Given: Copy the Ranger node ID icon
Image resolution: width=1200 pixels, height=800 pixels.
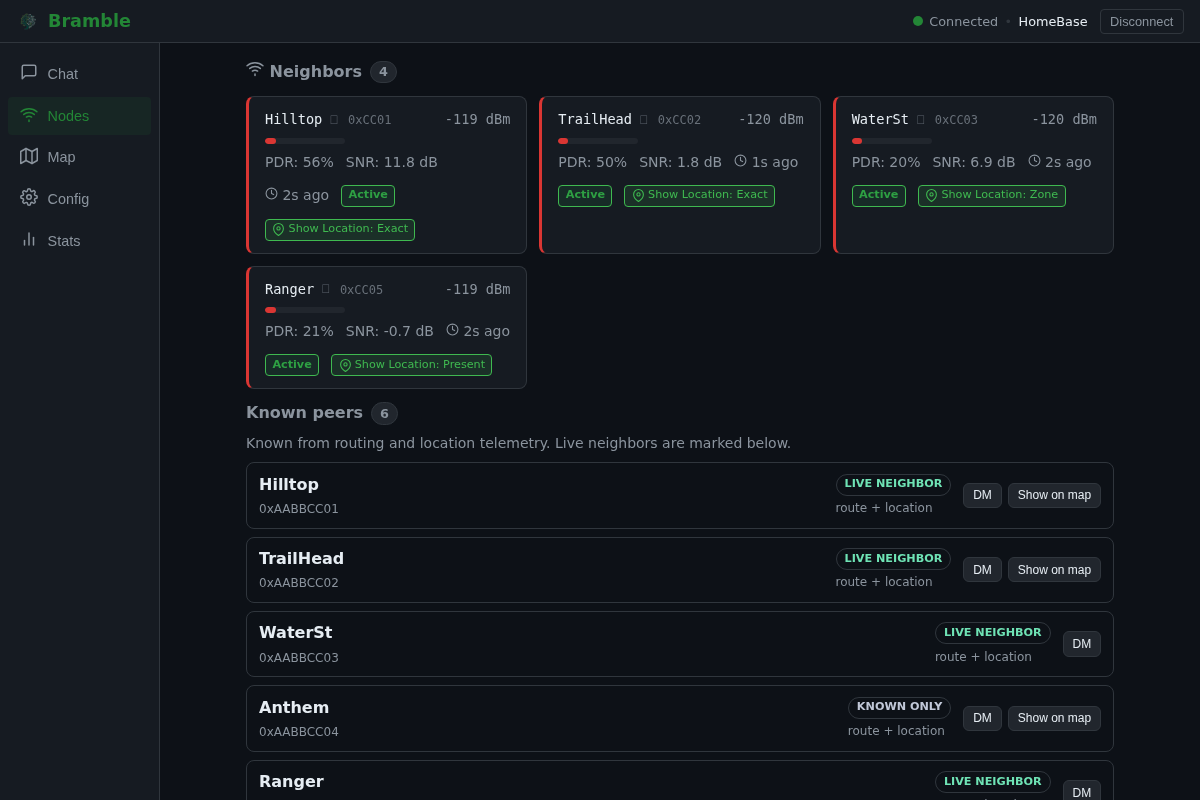Looking at the screenshot, I should (326, 290).
